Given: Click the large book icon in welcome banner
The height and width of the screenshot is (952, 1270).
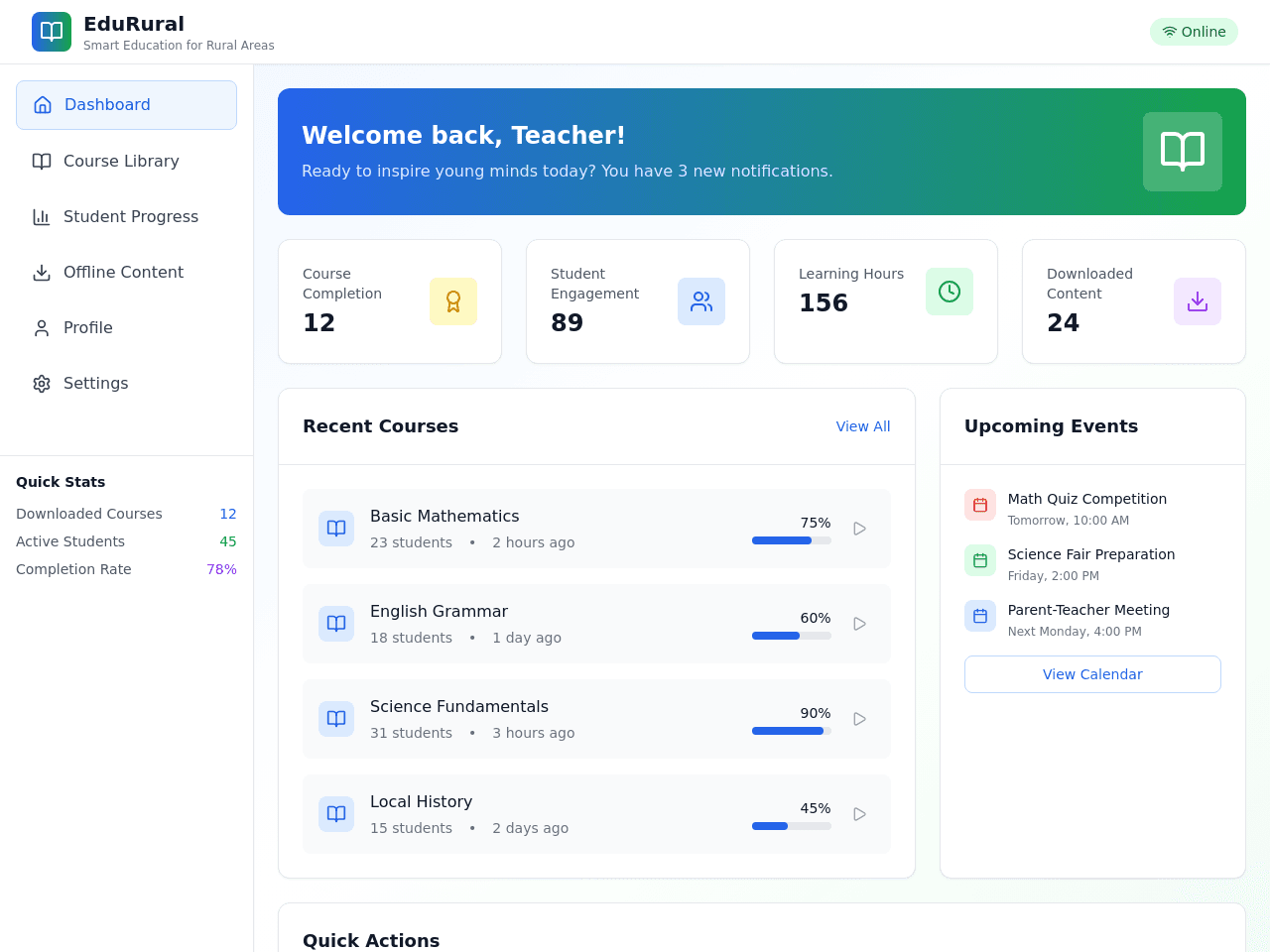Looking at the screenshot, I should pos(1183,152).
